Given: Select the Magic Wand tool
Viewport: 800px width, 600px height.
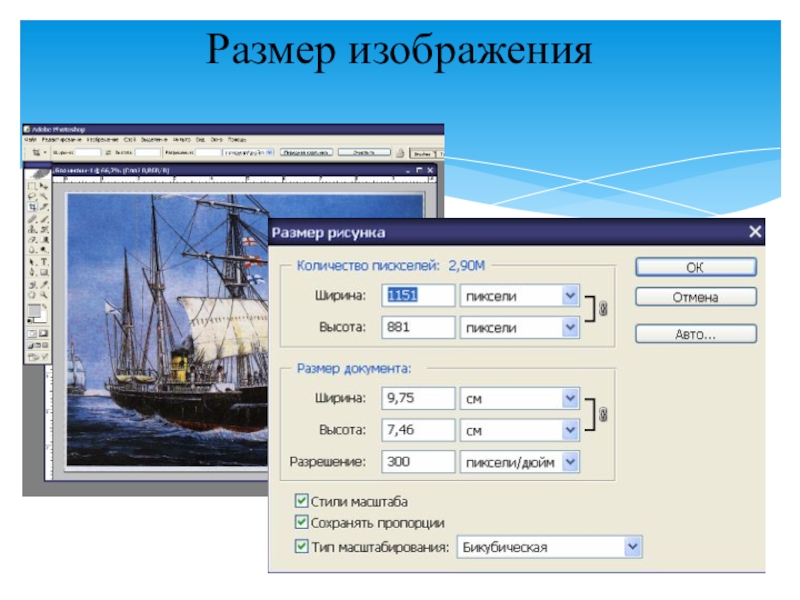Looking at the screenshot, I should tap(44, 195).
